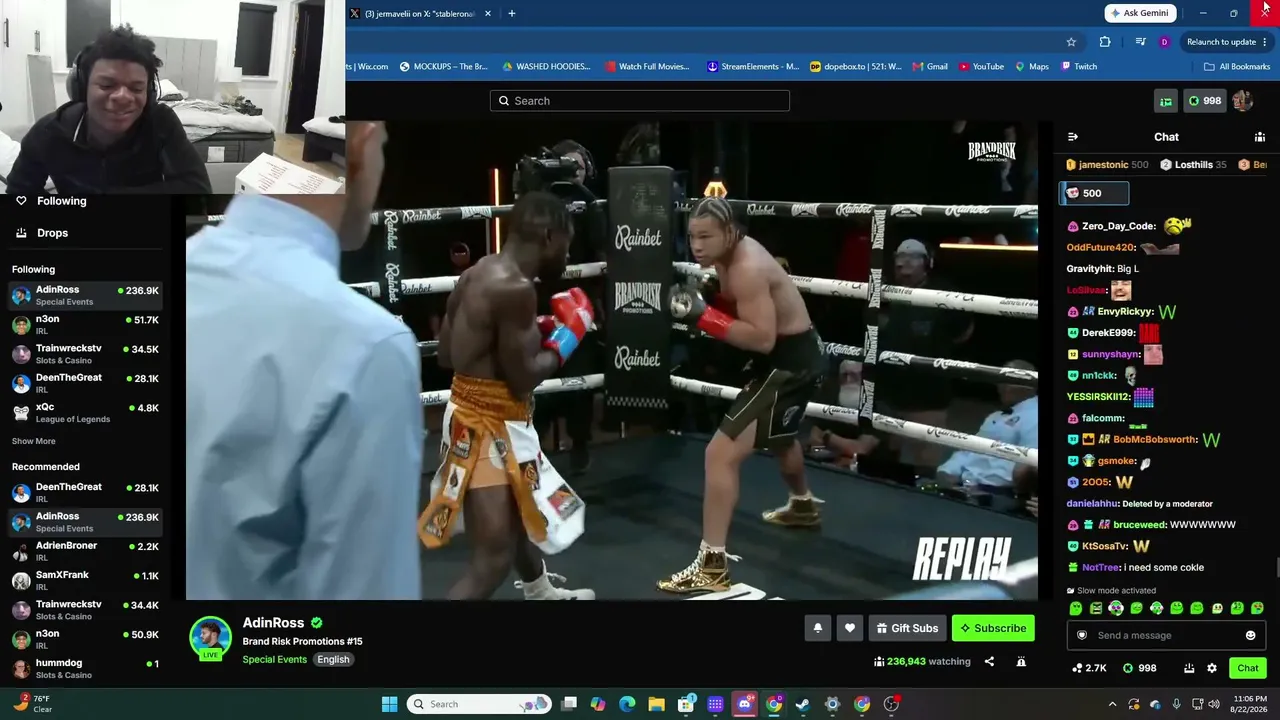Open the emoji picker in the message box
This screenshot has height=720, width=1280.
tap(1250, 635)
